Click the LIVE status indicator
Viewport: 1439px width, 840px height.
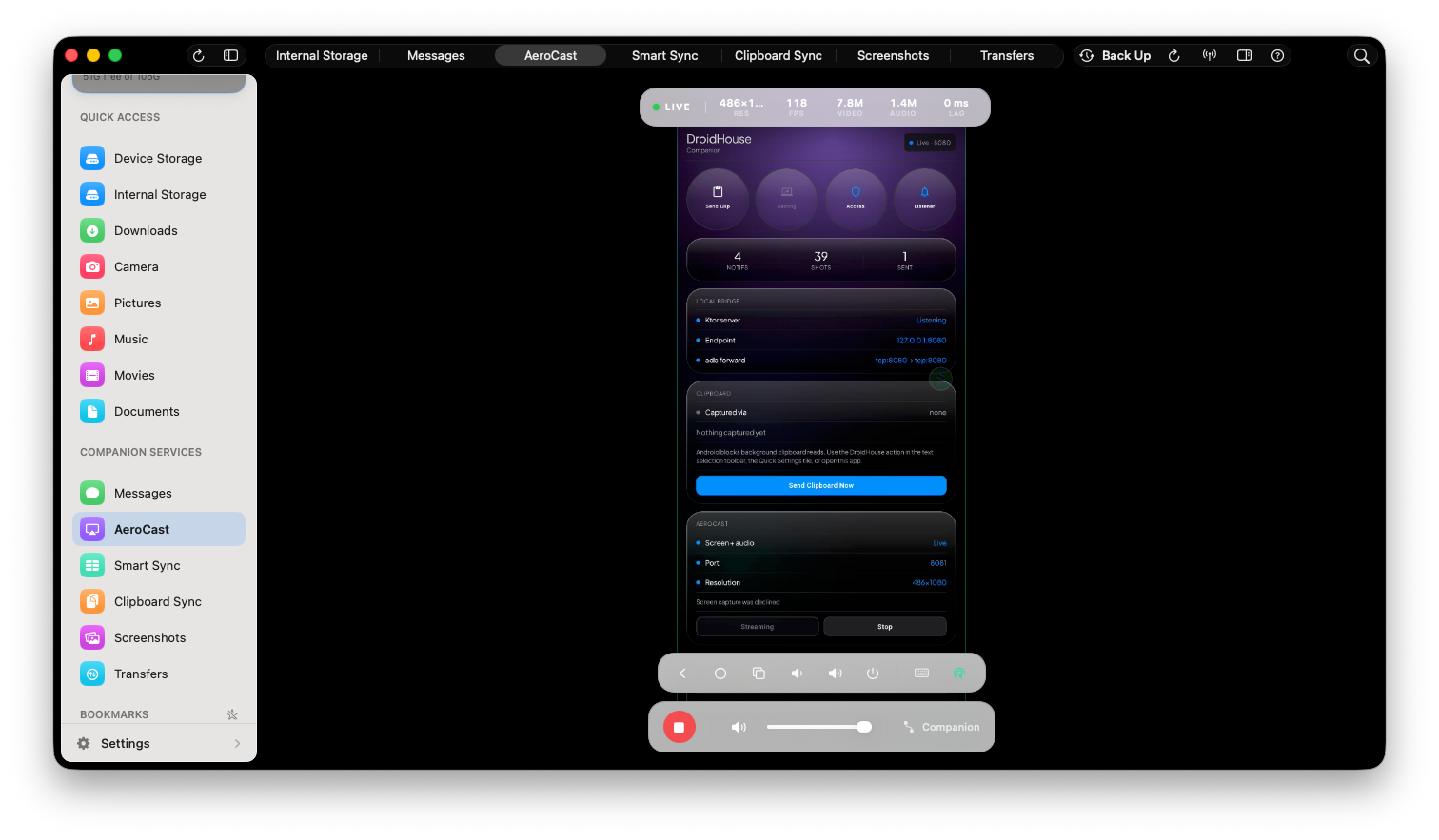point(671,107)
